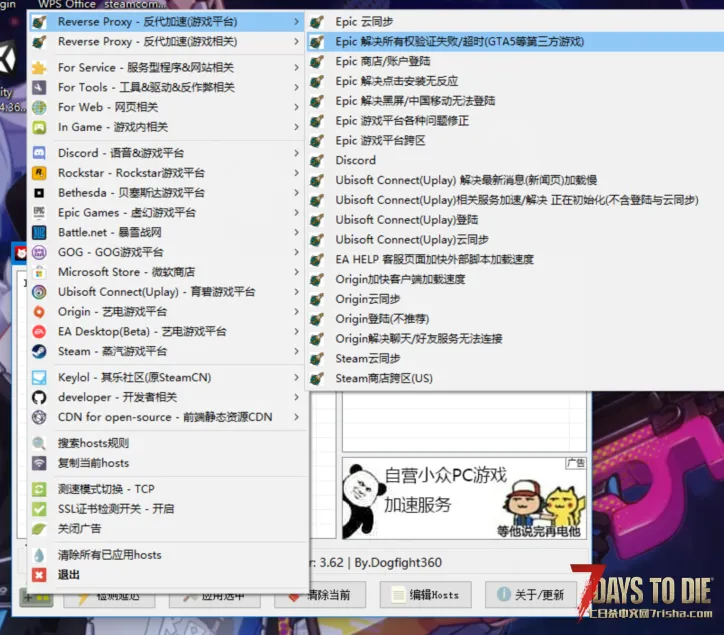Open the 自营小众PC游戏 加速服务 ad banner

pos(464,498)
